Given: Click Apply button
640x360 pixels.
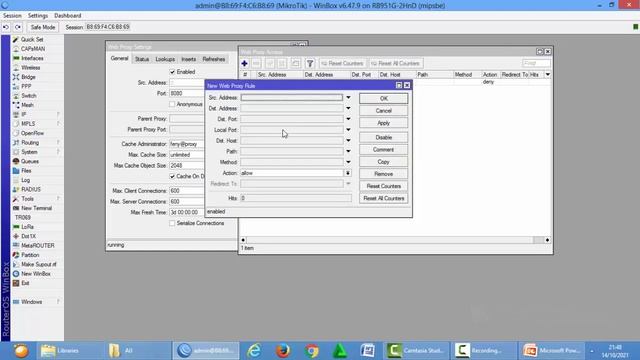Looking at the screenshot, I should click(383, 123).
